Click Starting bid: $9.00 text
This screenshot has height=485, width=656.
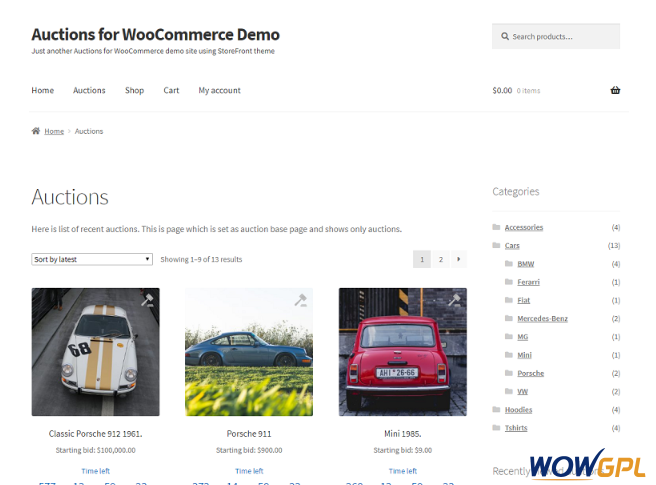click(x=402, y=450)
